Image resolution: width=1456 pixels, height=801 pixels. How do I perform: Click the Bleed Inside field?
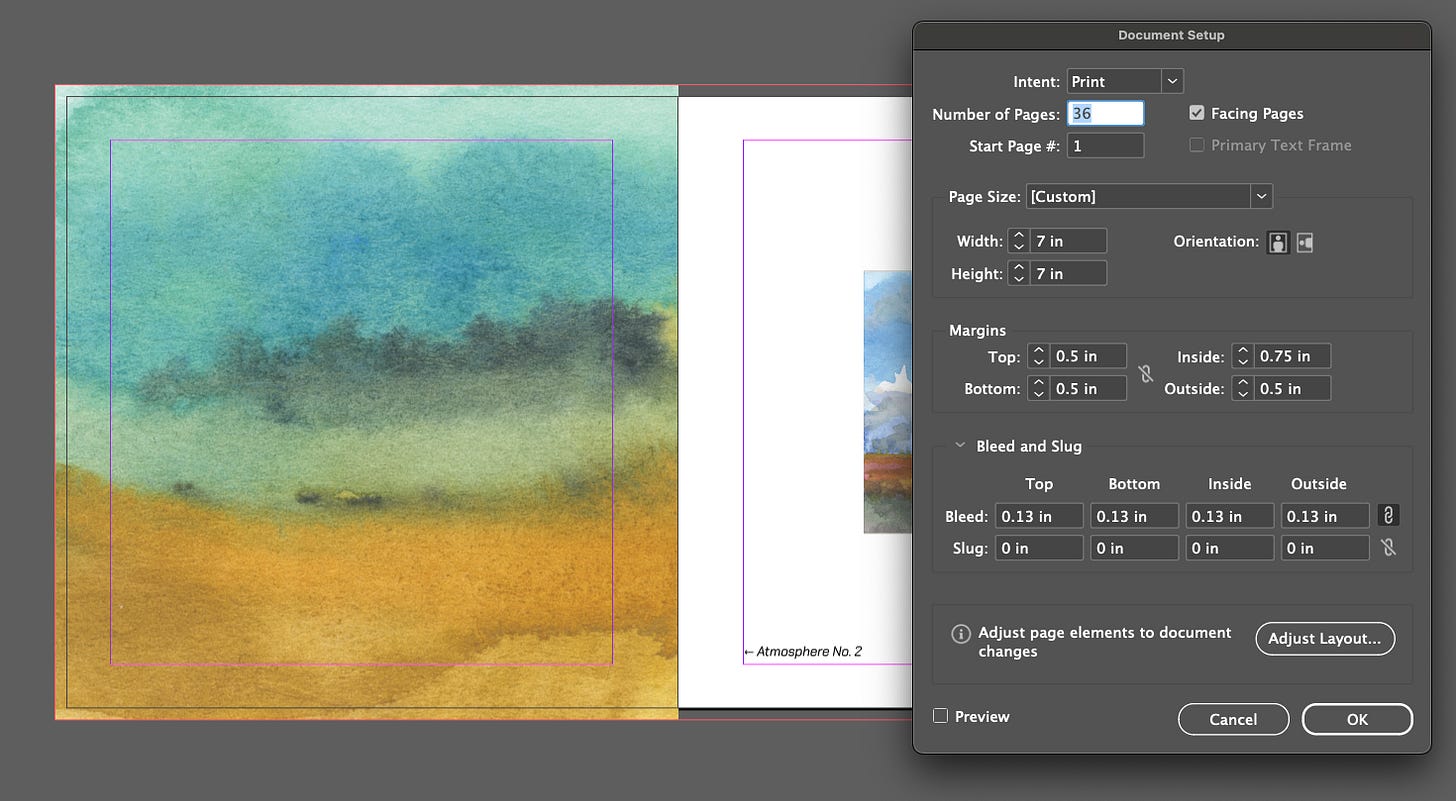coord(1230,516)
